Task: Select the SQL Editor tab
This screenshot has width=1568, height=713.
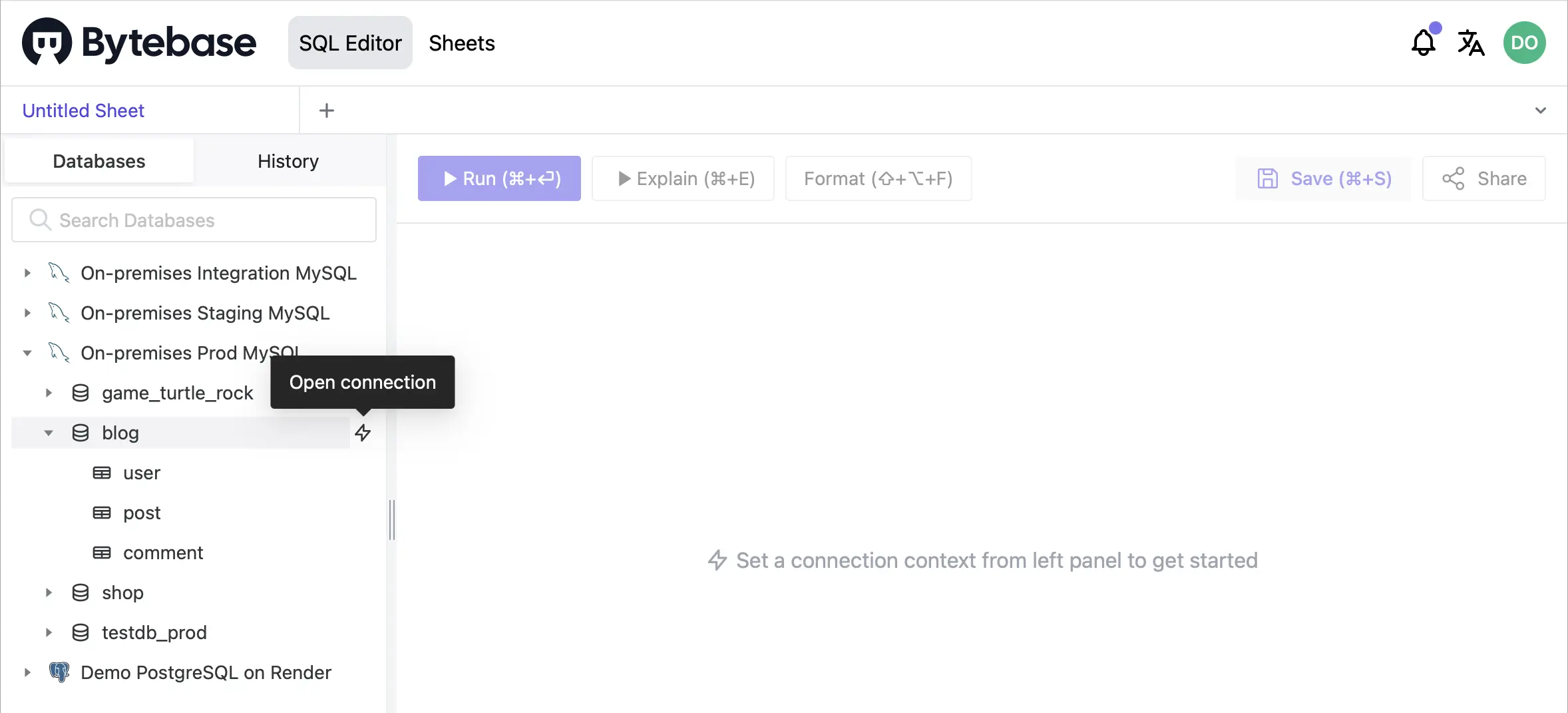Action: [x=350, y=43]
